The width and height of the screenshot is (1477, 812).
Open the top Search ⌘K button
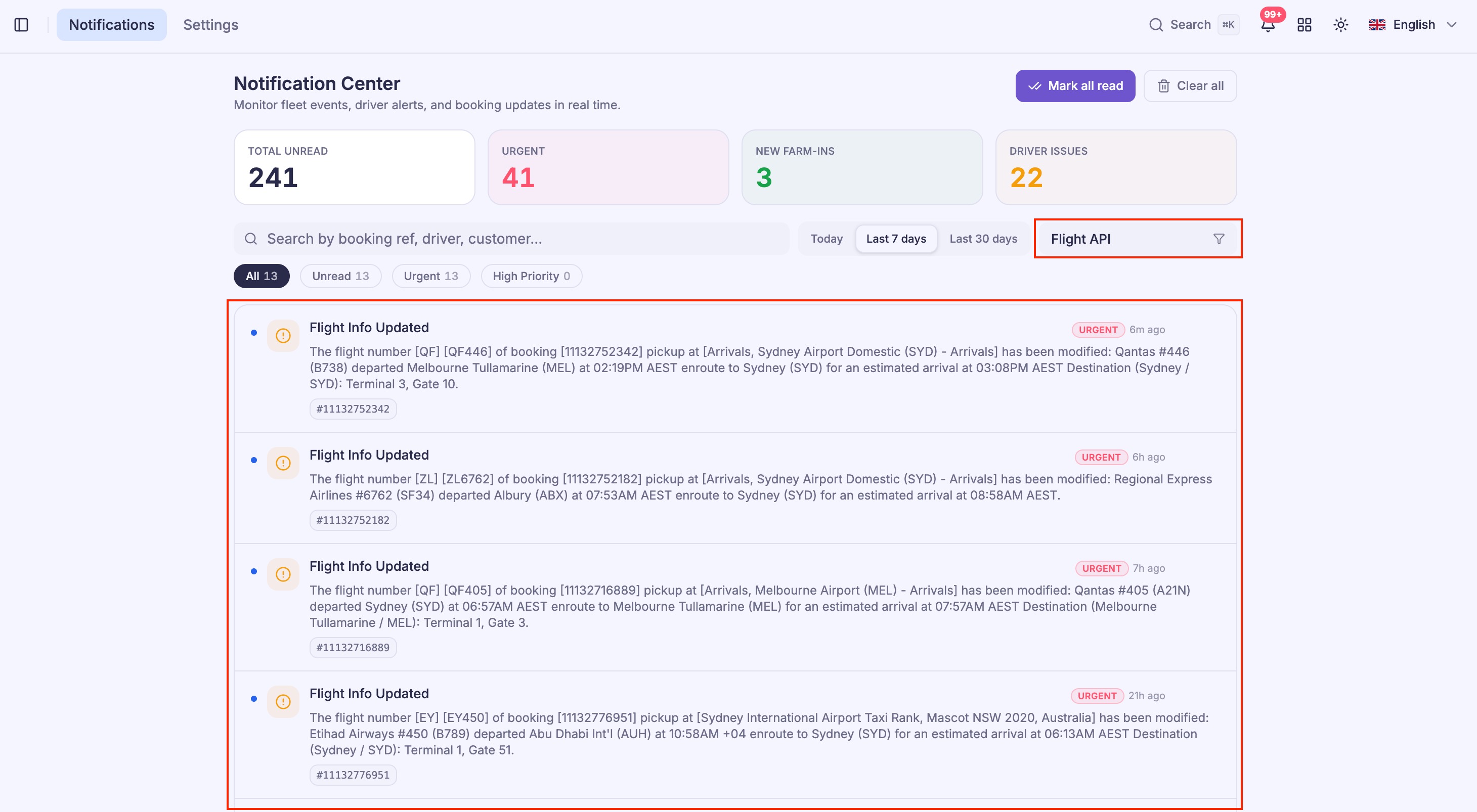pos(1194,25)
